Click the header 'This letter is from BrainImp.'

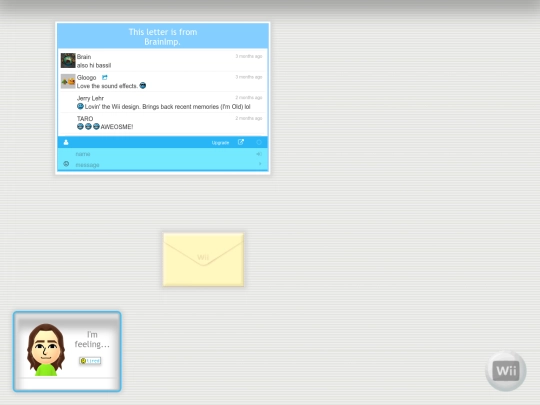pyautogui.click(x=163, y=37)
